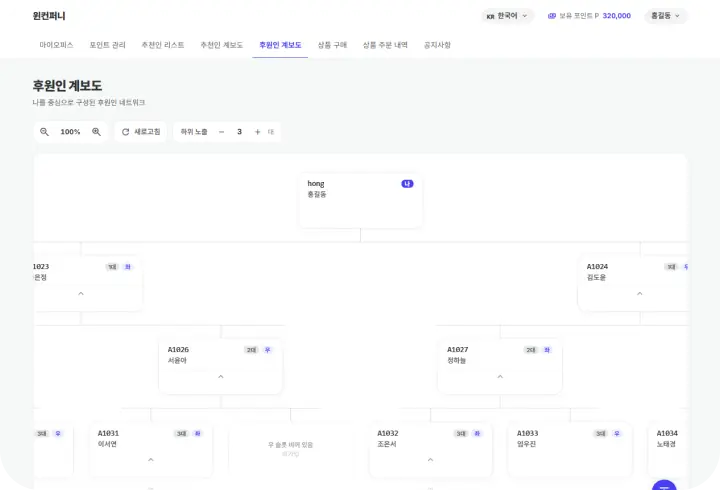720x490 pixels.
Task: Select the A1027 node card
Action: click(x=500, y=366)
